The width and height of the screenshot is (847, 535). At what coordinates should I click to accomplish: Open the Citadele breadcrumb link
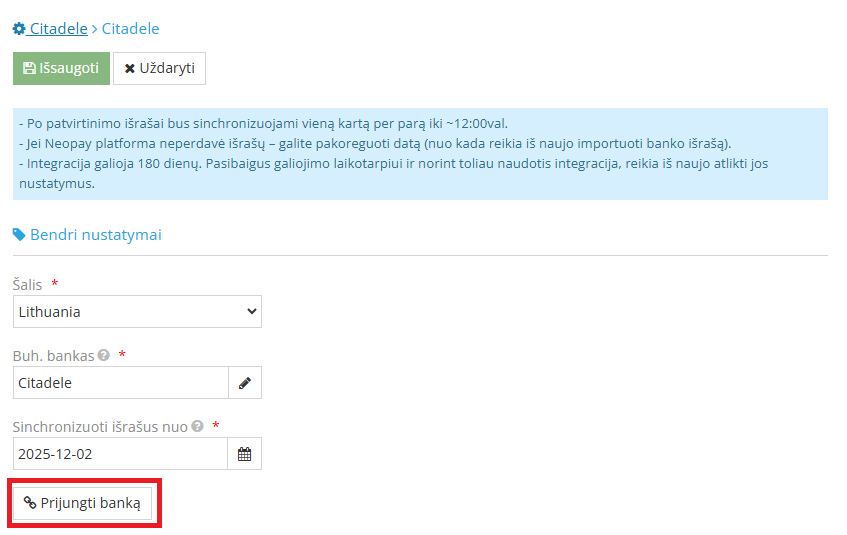coord(58,29)
